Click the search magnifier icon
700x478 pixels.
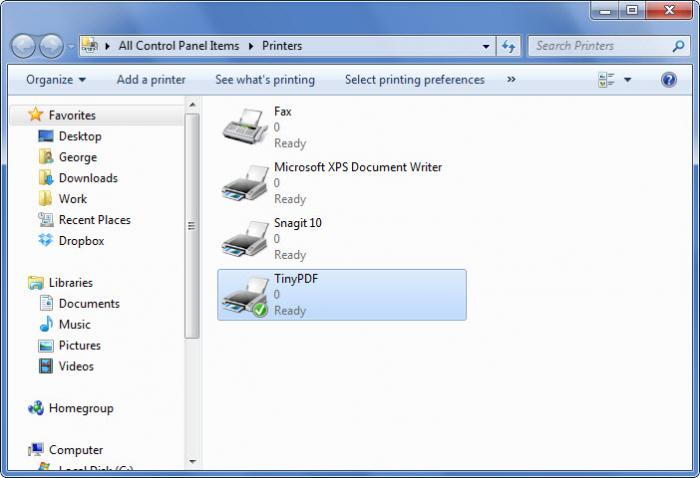679,46
